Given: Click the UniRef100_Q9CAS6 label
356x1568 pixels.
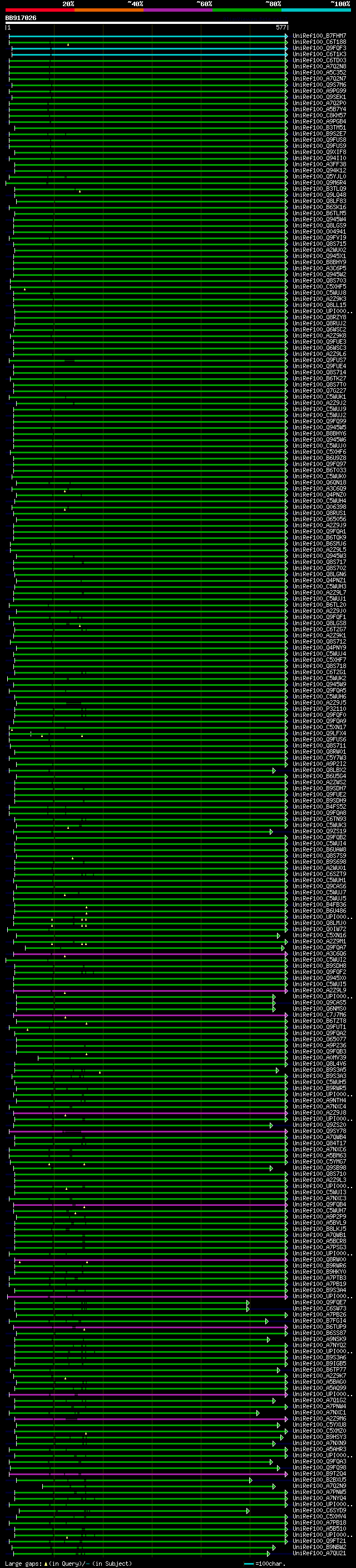Looking at the screenshot, I should pos(319,886).
